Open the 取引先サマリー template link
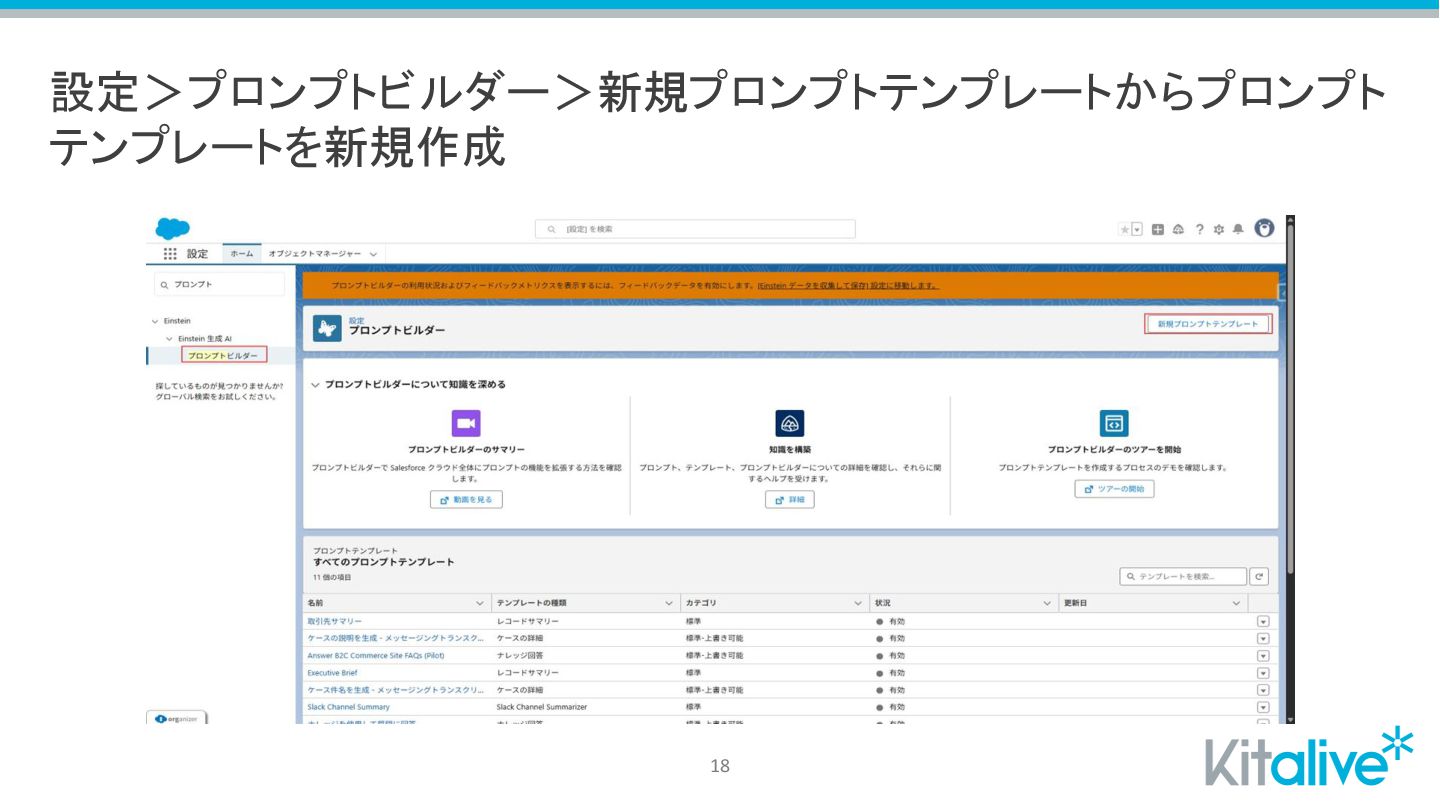The width and height of the screenshot is (1440, 810). [335, 621]
